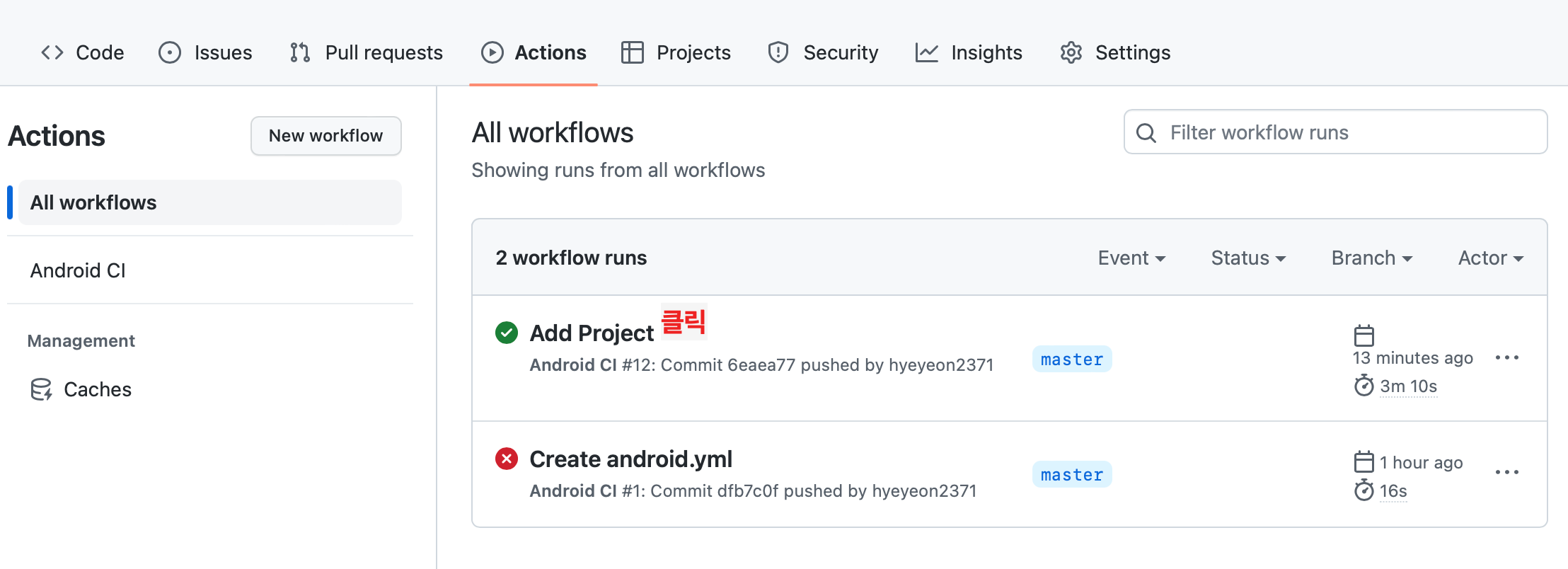1568x569 pixels.
Task: Click master branch label on Create android.yml run
Action: tap(1072, 475)
